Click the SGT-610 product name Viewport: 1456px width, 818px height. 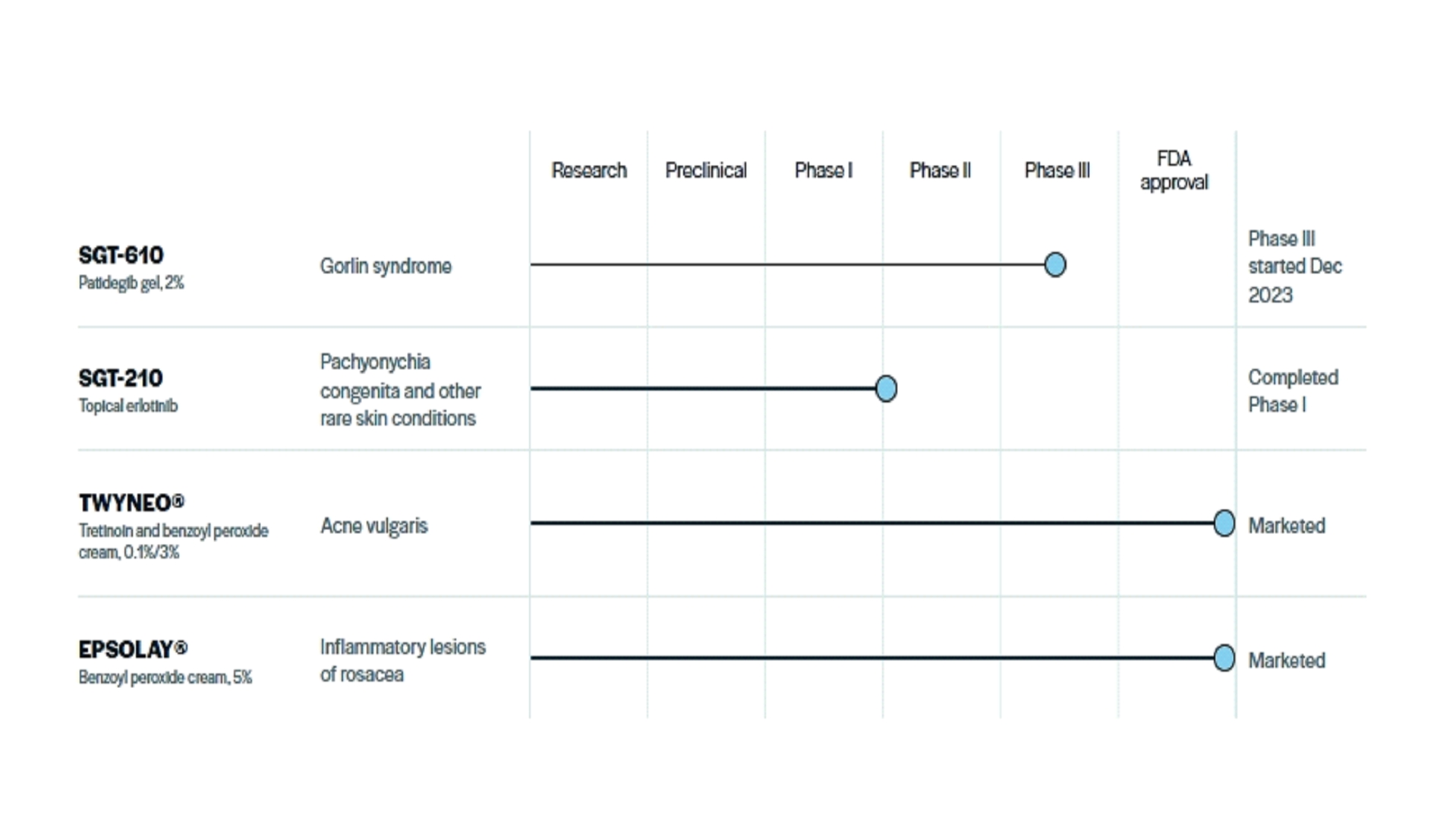coord(121,255)
